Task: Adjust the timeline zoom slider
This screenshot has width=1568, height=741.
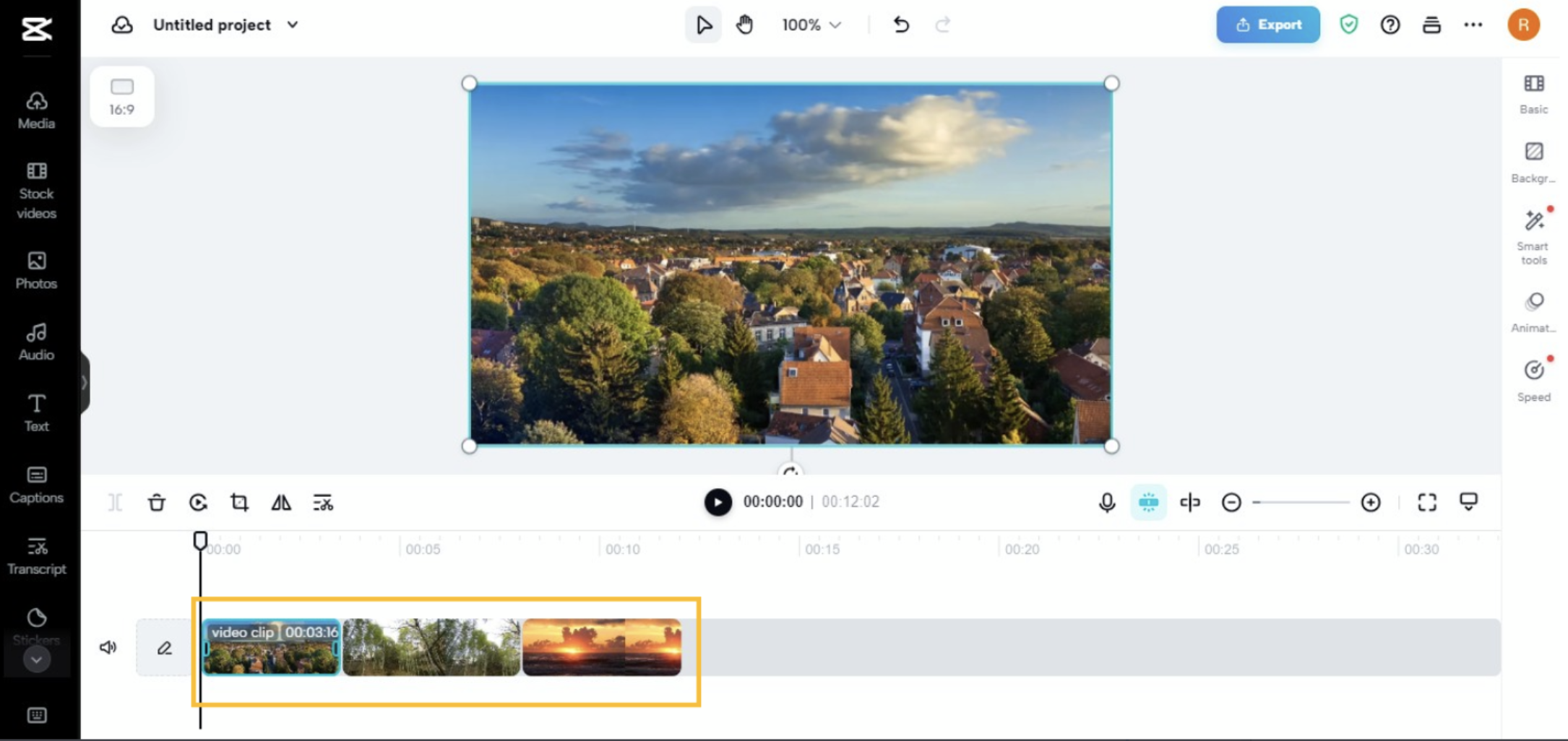Action: 1301,503
